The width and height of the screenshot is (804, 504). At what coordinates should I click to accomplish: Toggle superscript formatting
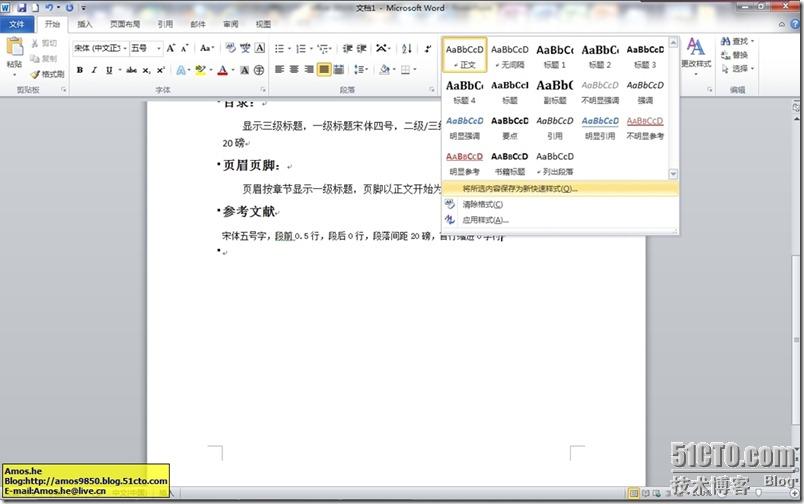pos(160,70)
